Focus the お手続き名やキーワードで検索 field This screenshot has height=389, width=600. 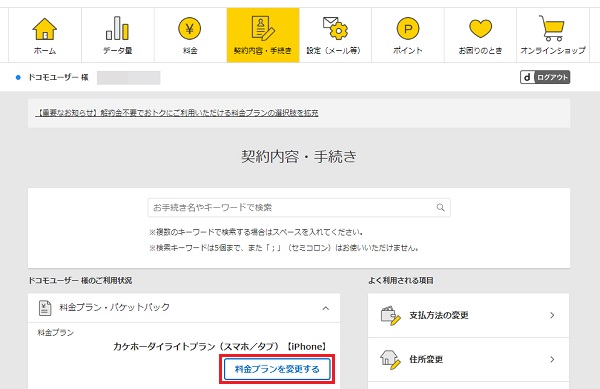click(299, 207)
